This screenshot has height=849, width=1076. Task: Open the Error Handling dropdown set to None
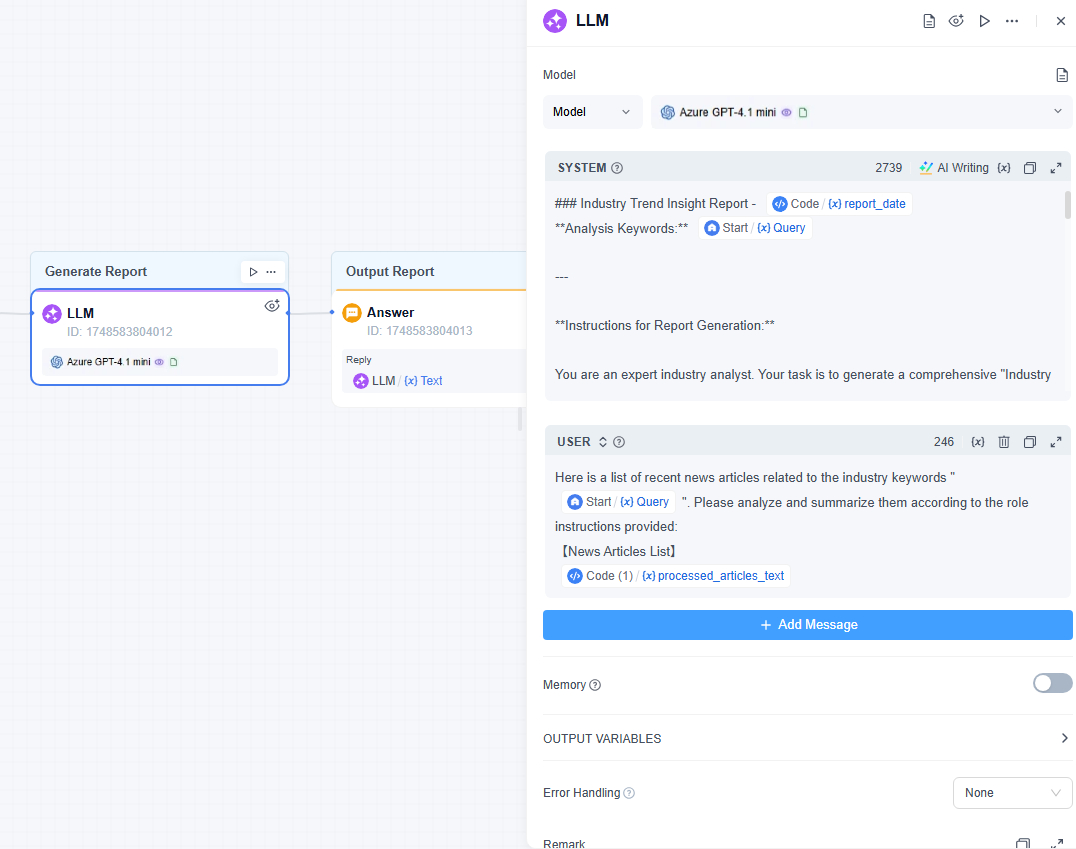pyautogui.click(x=1012, y=793)
